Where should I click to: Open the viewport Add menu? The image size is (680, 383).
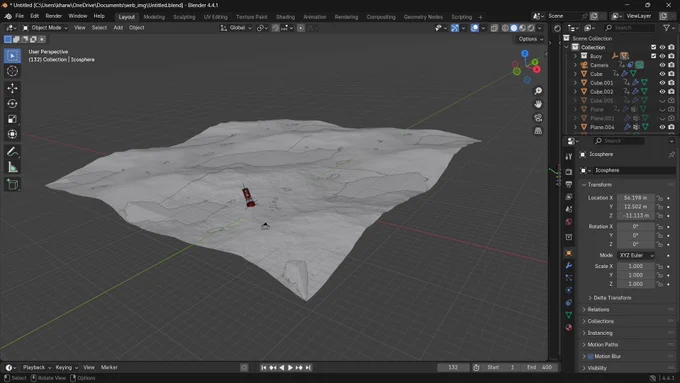118,28
